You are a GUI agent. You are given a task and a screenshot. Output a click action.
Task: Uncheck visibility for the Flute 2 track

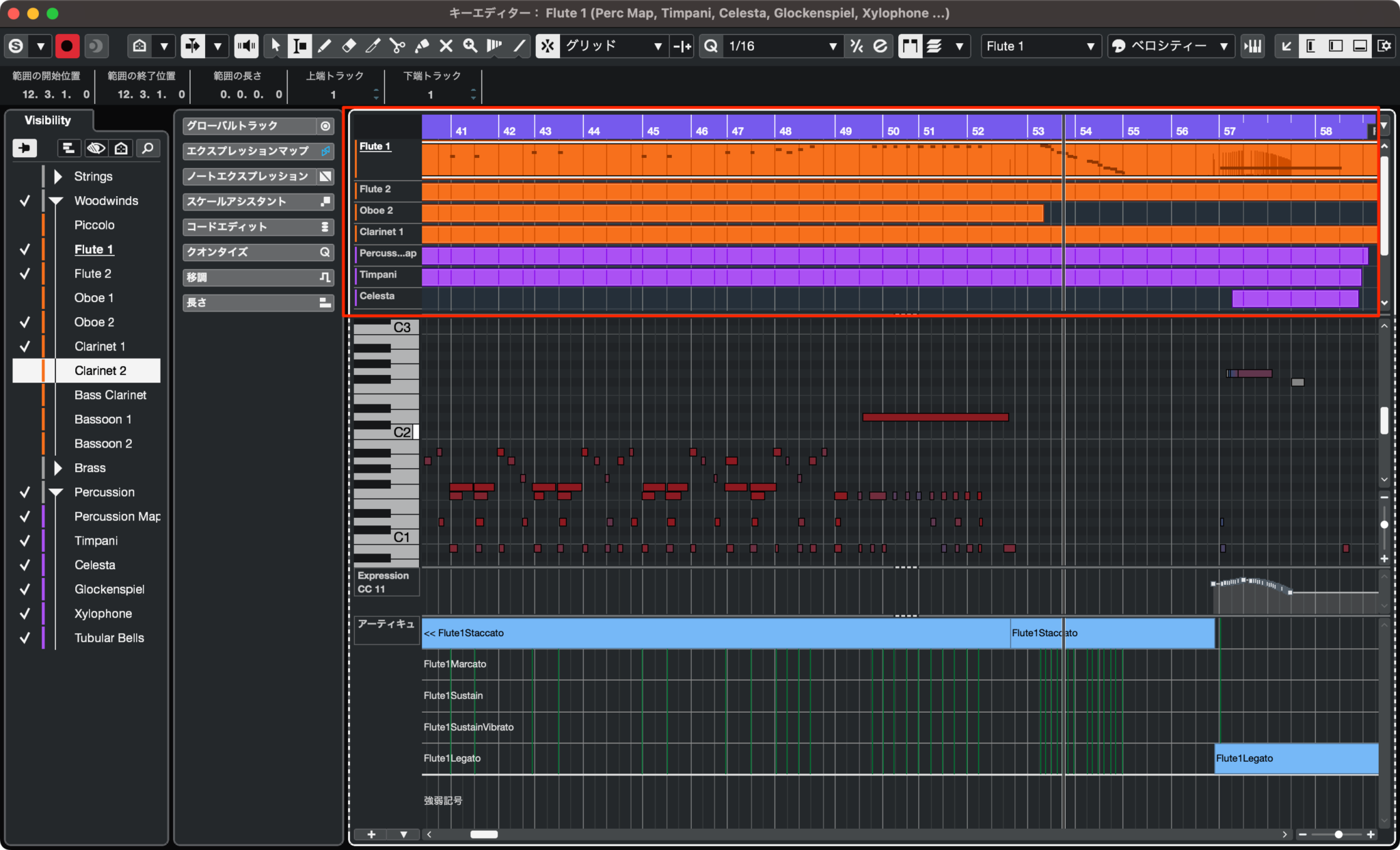click(x=25, y=273)
